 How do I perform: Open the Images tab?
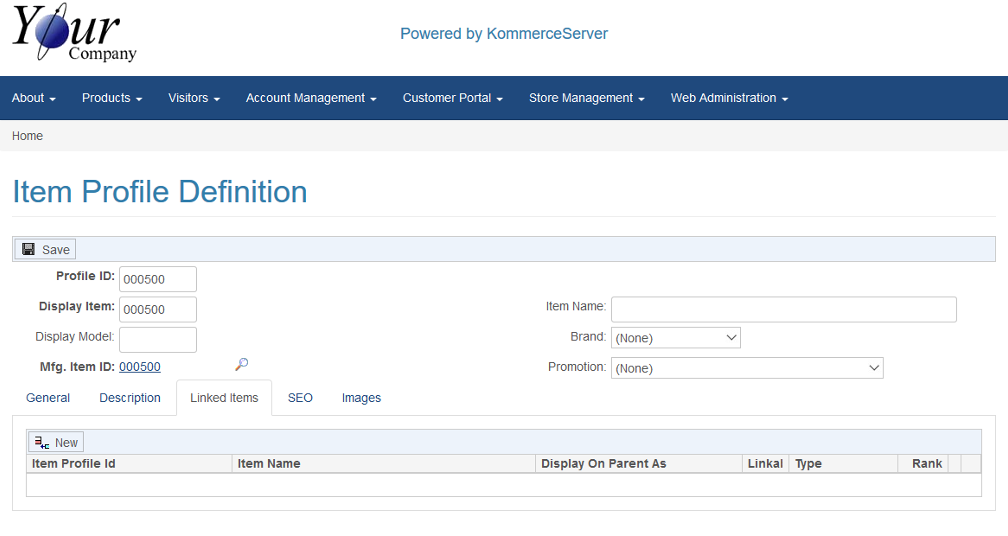click(x=361, y=398)
